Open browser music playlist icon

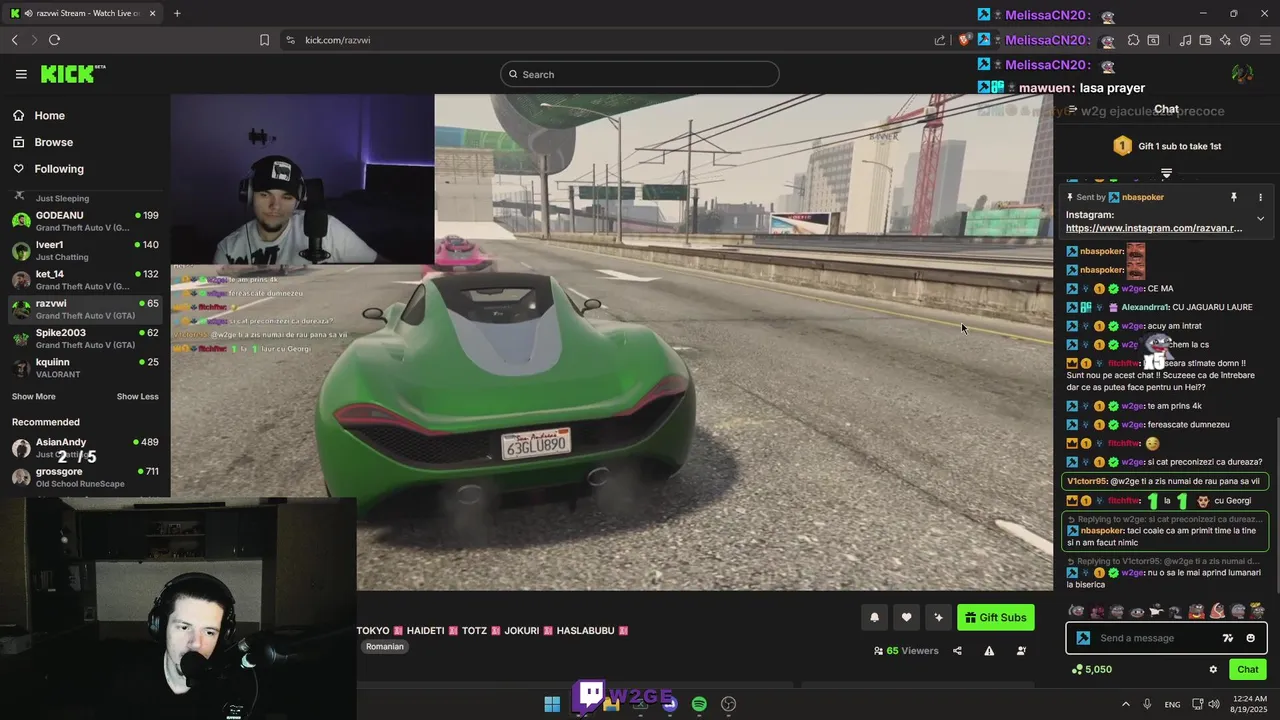pyautogui.click(x=1185, y=40)
